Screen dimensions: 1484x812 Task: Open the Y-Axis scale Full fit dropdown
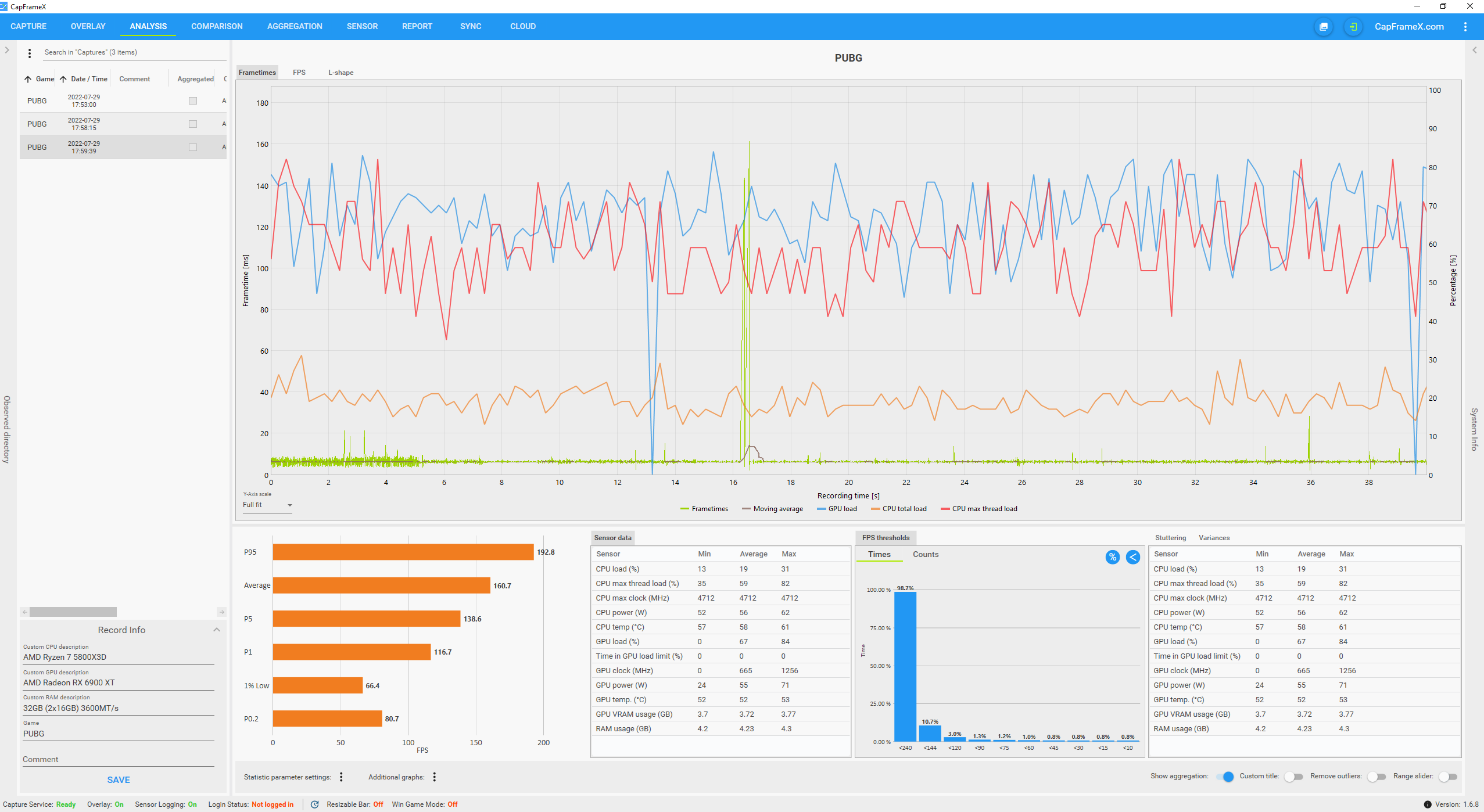coord(267,505)
